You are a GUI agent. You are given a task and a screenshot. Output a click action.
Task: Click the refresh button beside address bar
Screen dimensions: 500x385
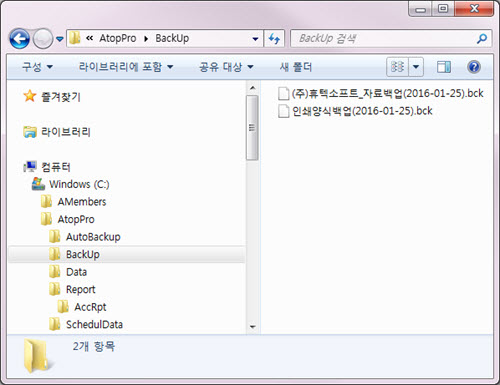(x=274, y=39)
